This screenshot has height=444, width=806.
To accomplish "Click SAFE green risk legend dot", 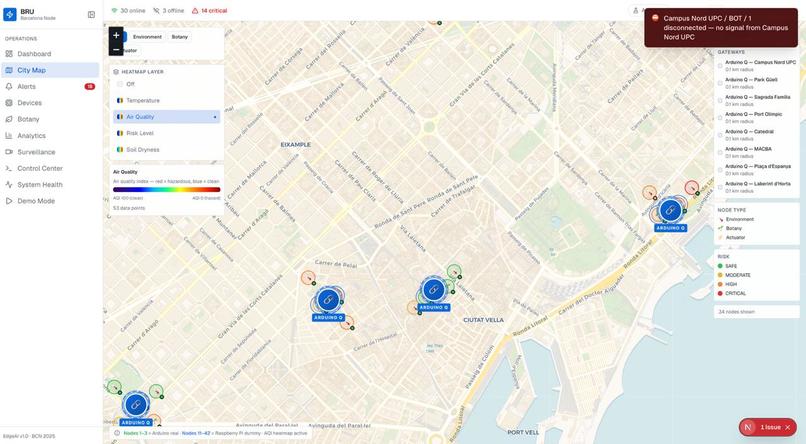I will click(x=720, y=266).
